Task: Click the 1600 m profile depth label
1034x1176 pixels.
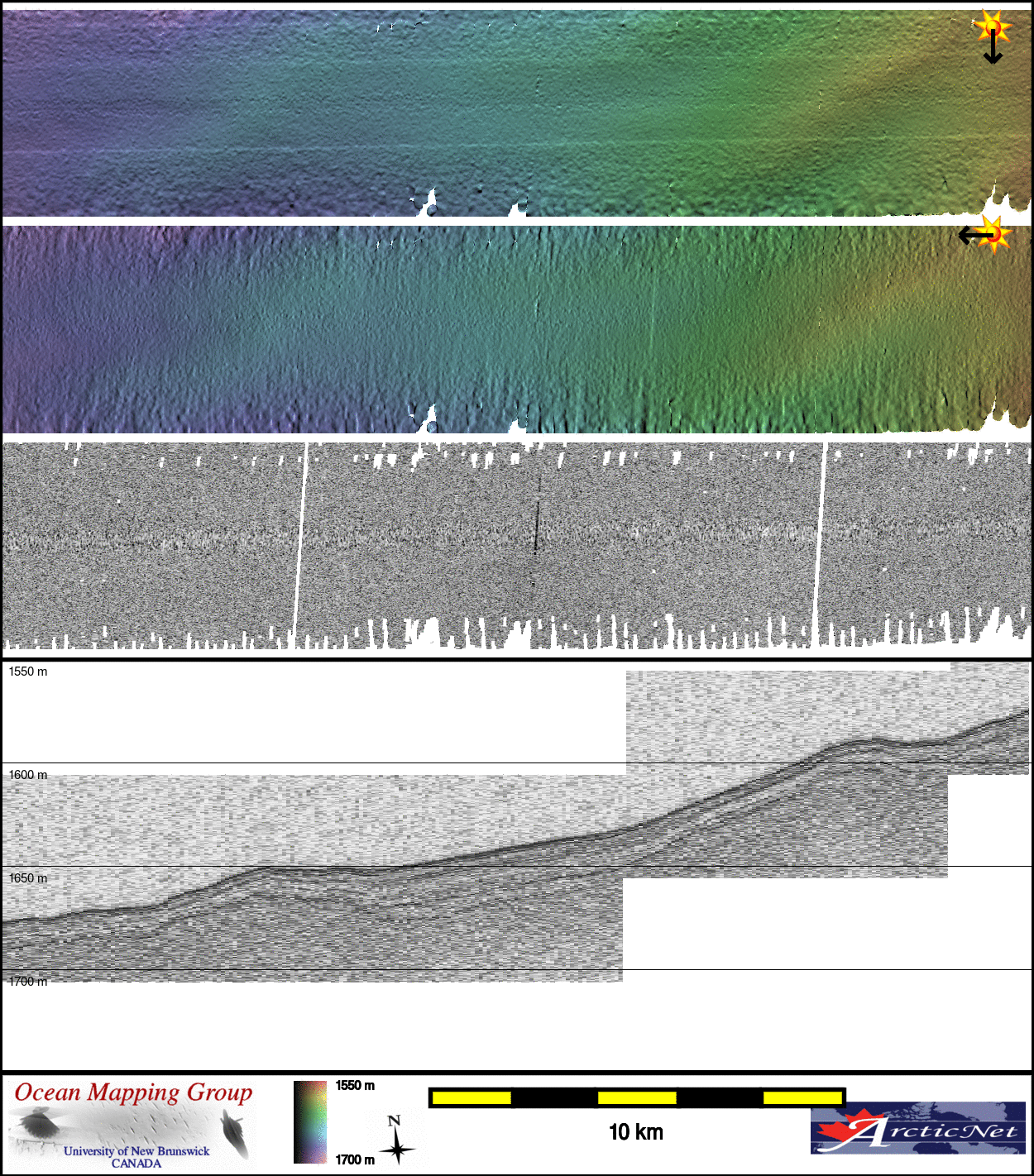Action: (28, 775)
